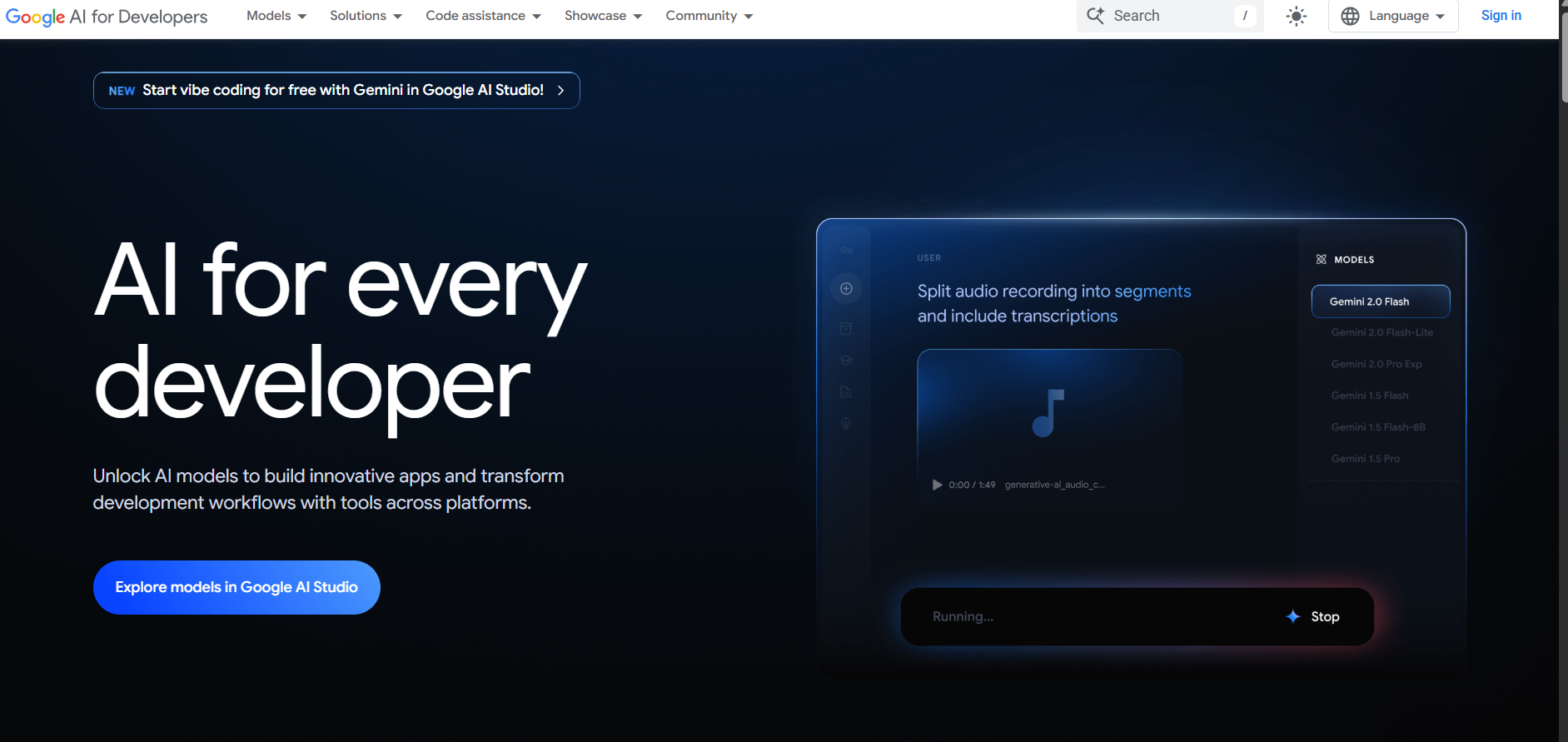The image size is (1568, 742).
Task: Toggle the light/dark theme sun icon
Action: coord(1297,16)
